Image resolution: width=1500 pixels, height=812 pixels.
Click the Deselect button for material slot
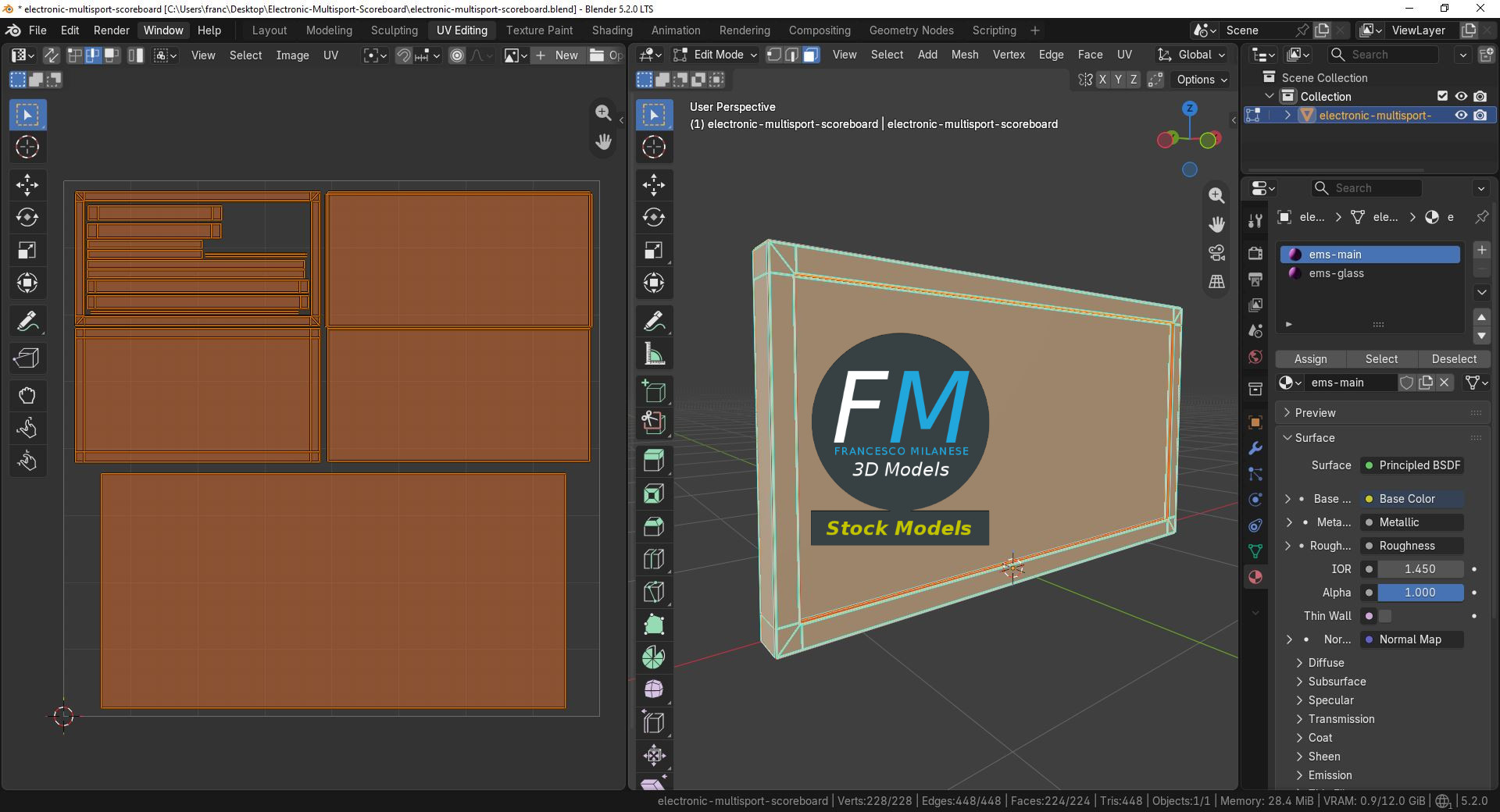click(x=1454, y=359)
